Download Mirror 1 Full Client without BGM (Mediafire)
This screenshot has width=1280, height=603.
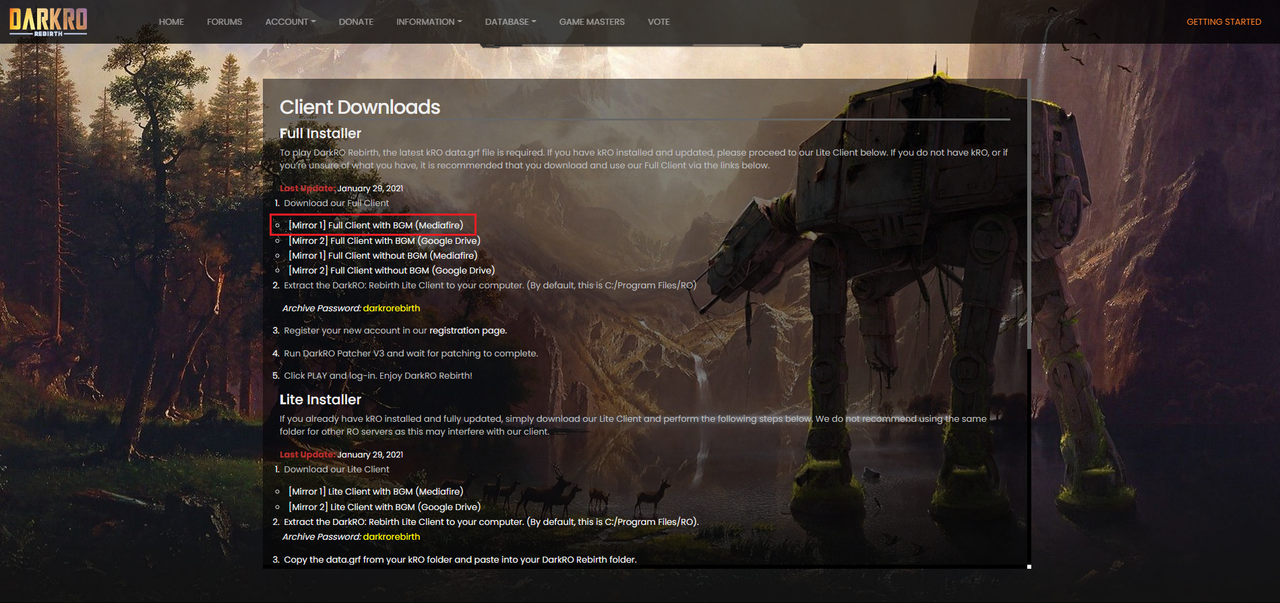pyautogui.click(x=384, y=256)
